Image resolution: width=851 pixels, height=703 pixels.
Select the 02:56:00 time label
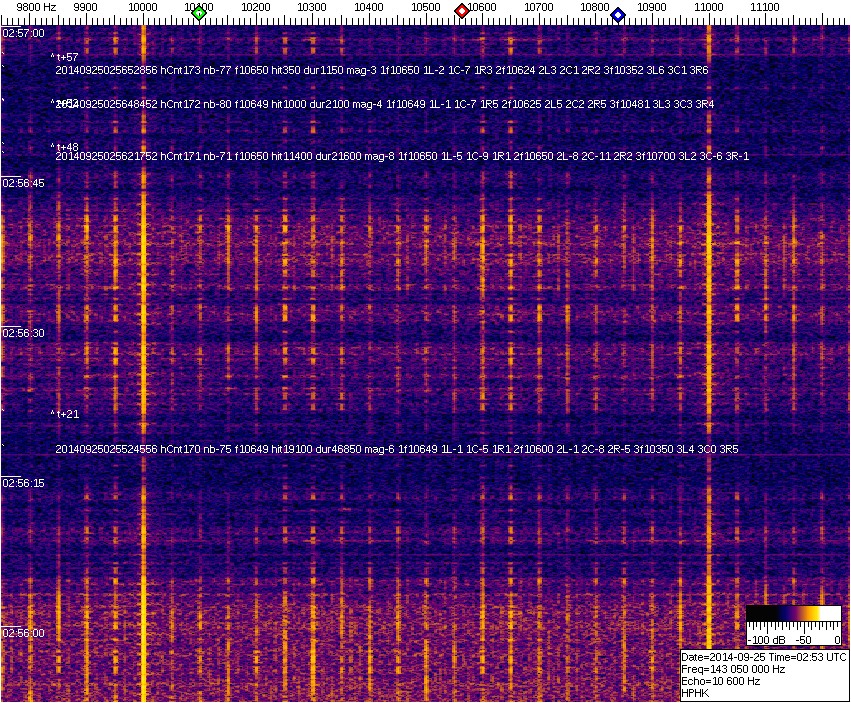click(24, 633)
